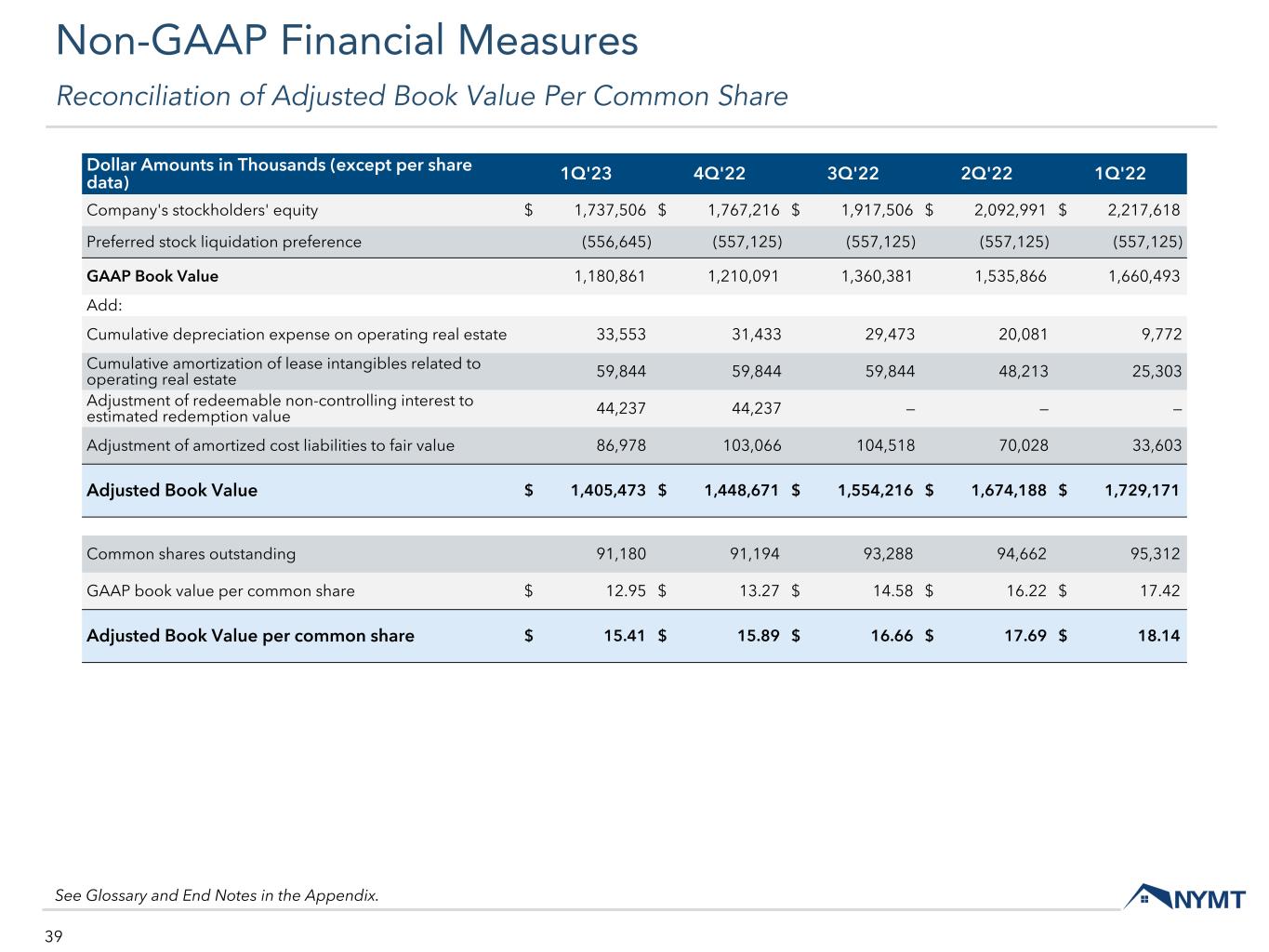
Task: Select Company's stockholders' equity row label
Action: (x=202, y=210)
